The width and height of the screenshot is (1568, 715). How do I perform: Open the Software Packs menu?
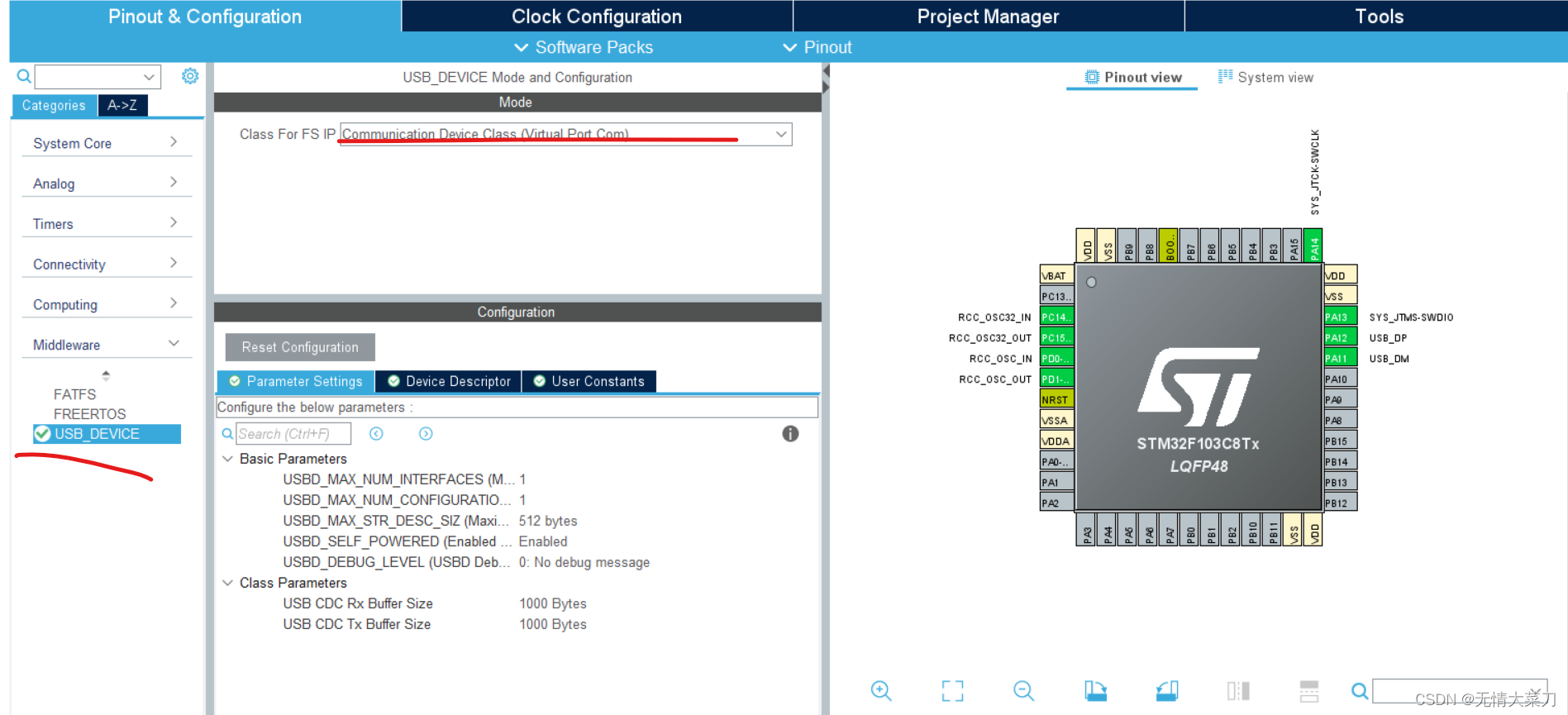point(584,47)
